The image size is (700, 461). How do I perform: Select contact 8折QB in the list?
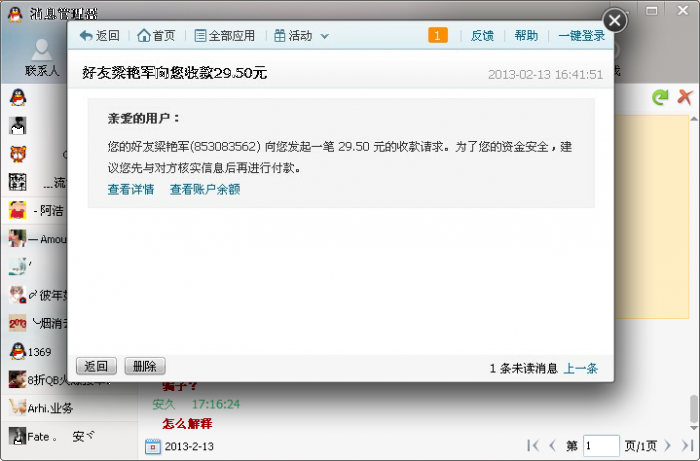(x=34, y=380)
